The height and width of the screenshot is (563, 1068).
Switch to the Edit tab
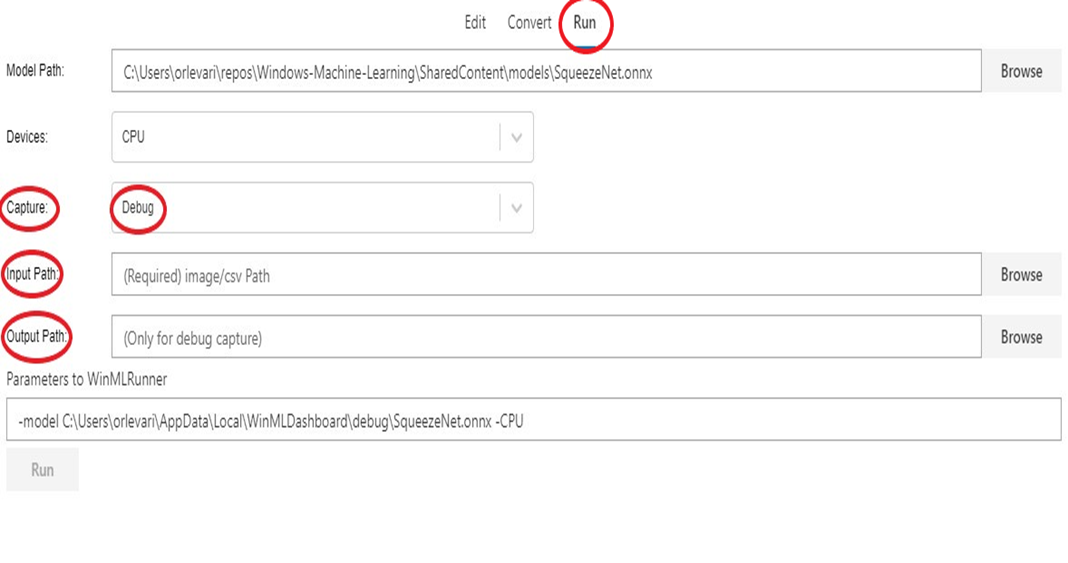coord(475,22)
